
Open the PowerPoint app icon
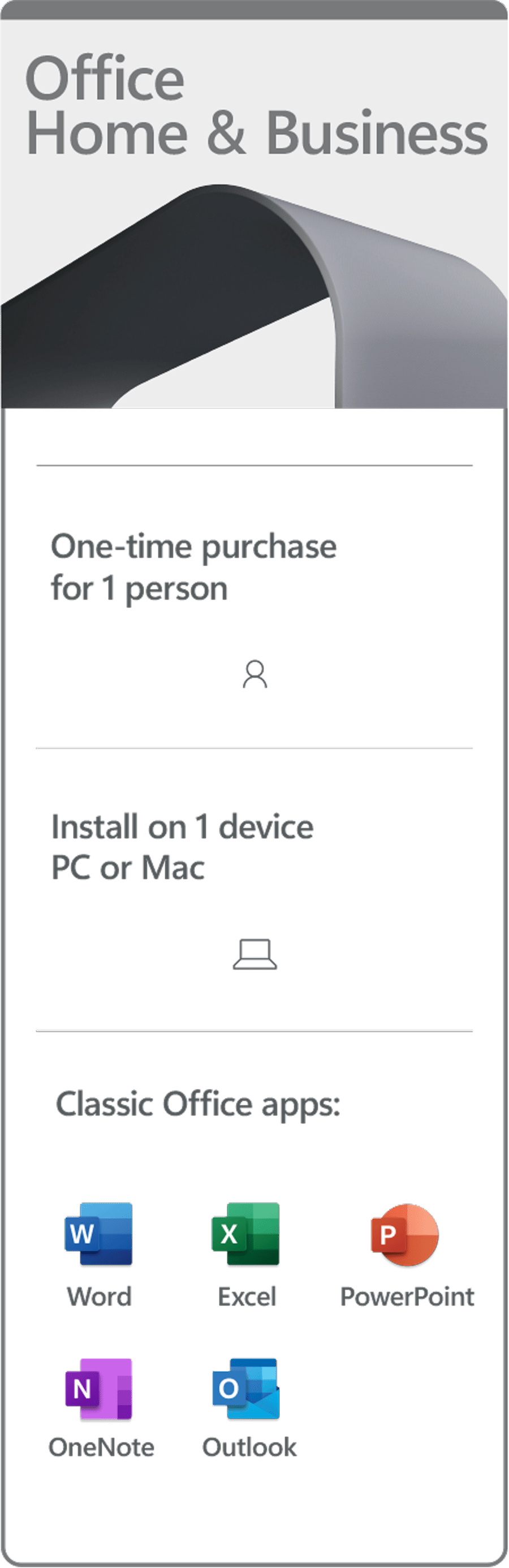(x=405, y=1234)
